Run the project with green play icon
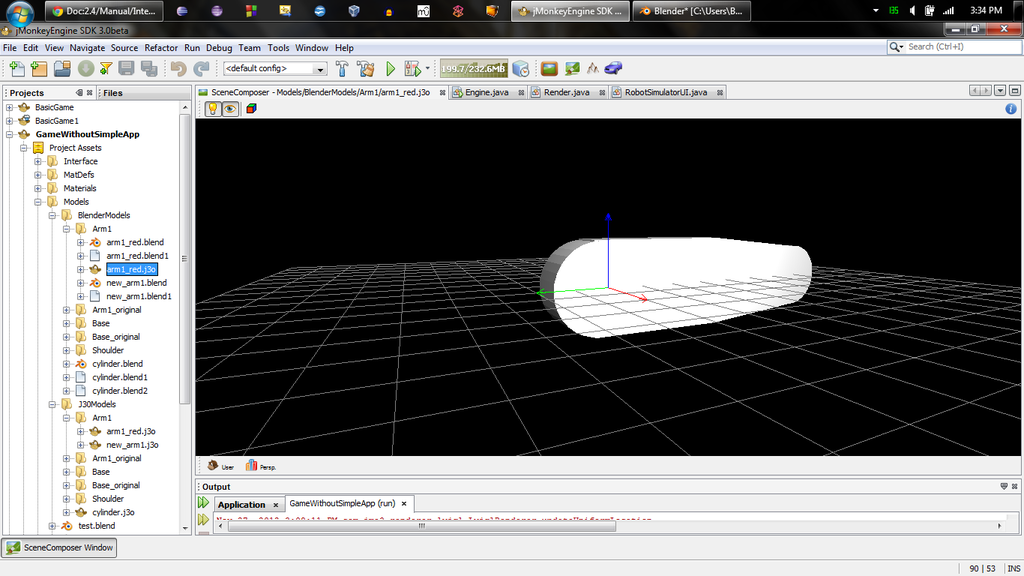Image resolution: width=1024 pixels, height=576 pixels. point(391,68)
